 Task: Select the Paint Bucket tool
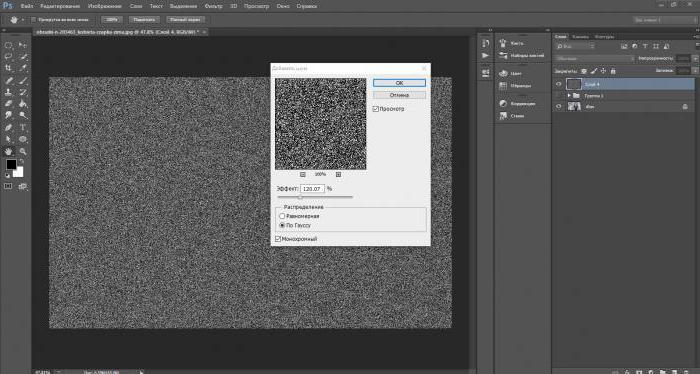(x=23, y=104)
